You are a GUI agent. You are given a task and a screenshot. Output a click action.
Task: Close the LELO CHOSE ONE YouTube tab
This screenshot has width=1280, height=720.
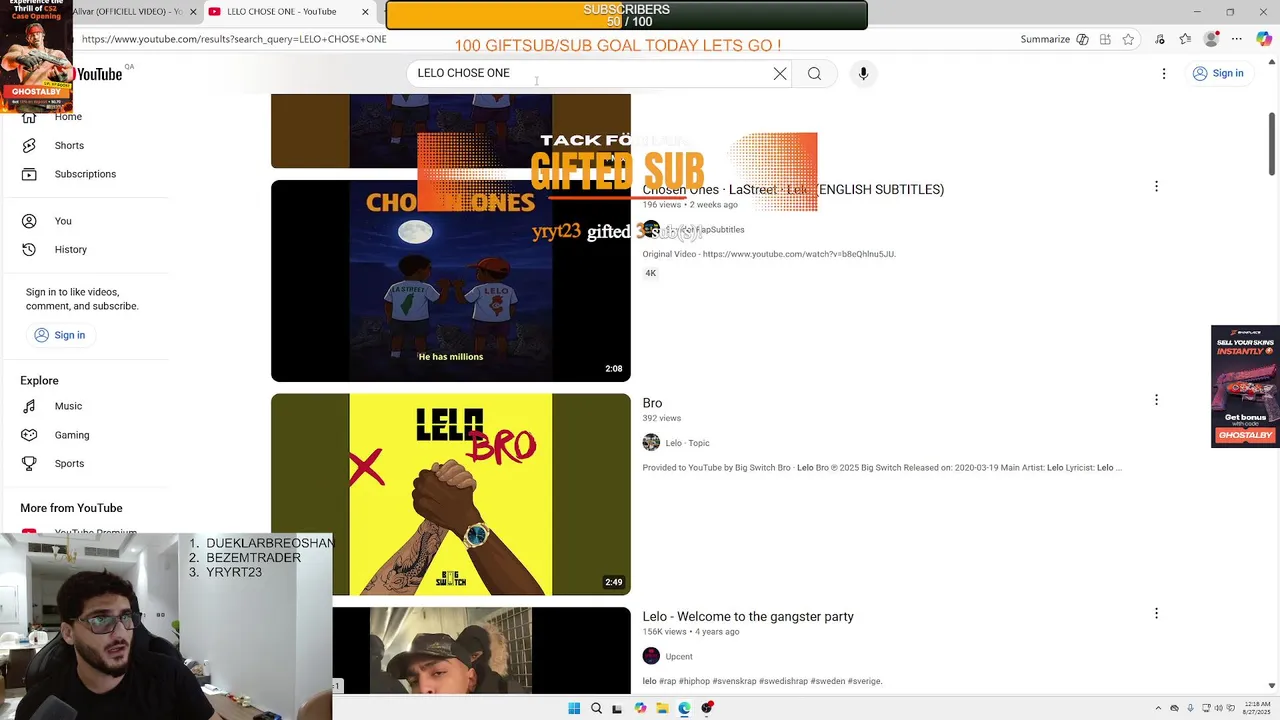click(x=365, y=12)
